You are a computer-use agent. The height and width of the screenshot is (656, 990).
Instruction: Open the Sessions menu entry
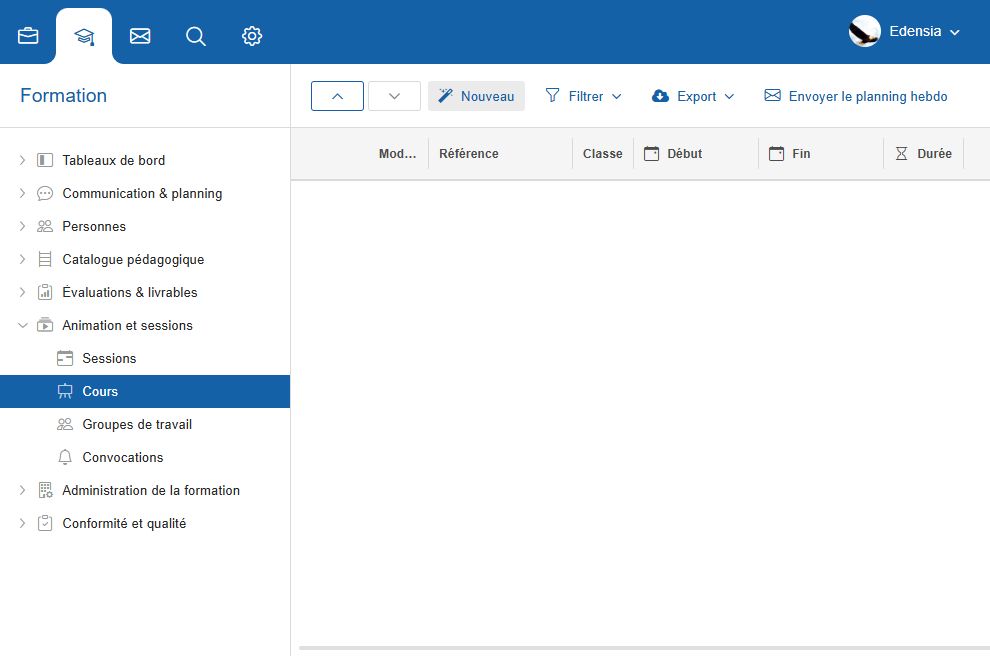pyautogui.click(x=145, y=358)
